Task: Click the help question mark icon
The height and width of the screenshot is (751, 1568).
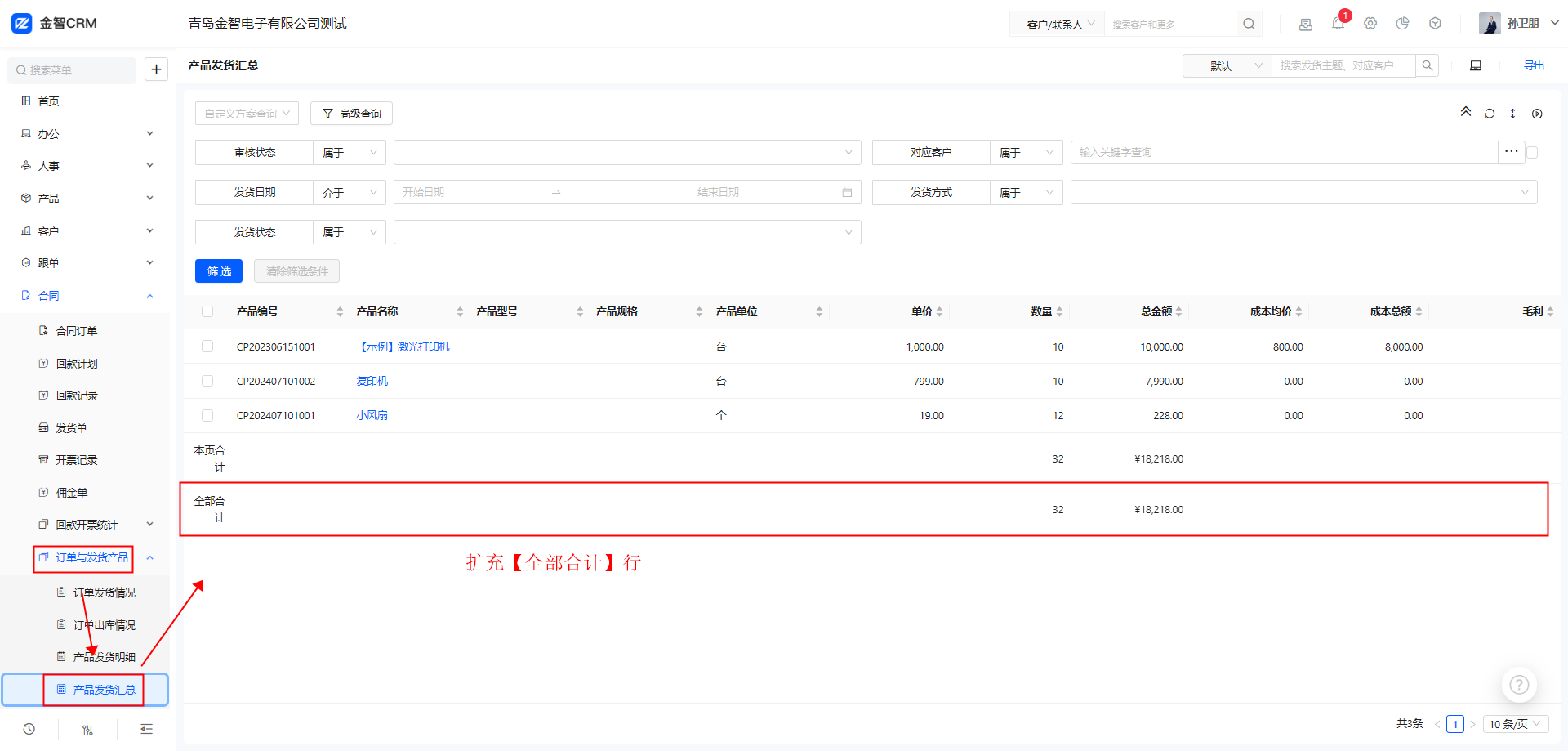Action: click(x=1519, y=685)
